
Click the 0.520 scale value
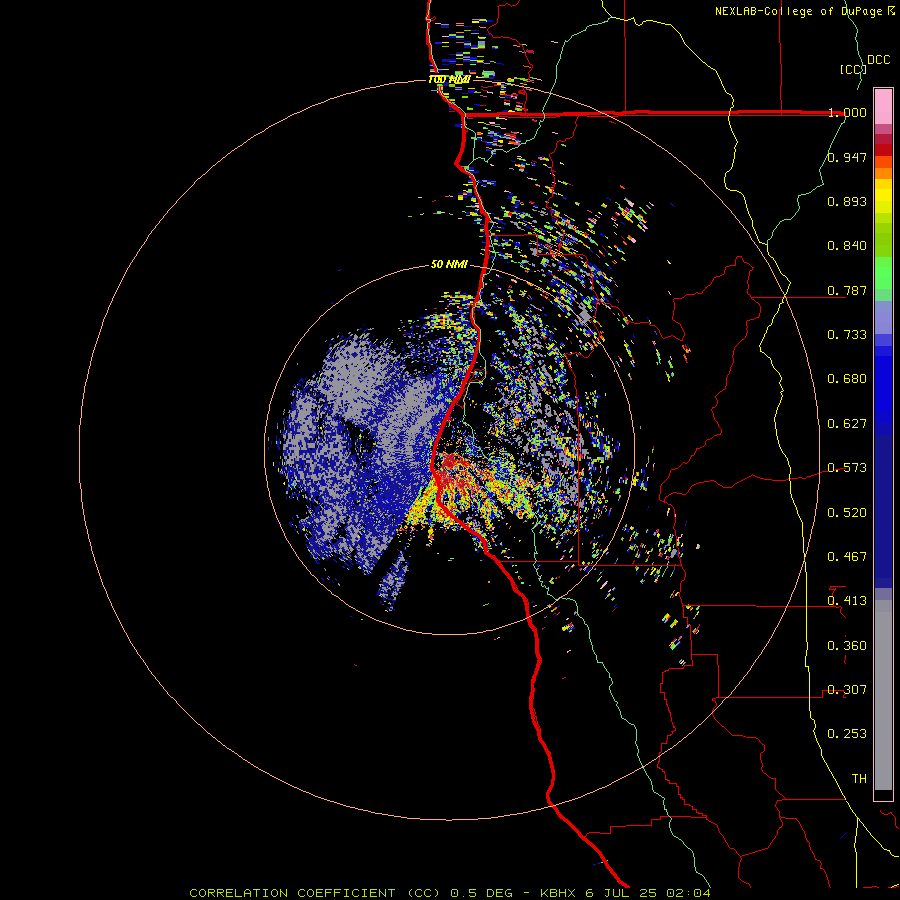pos(847,513)
